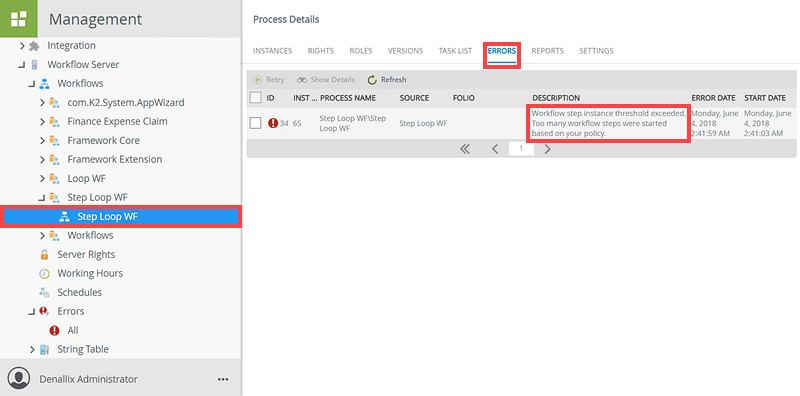Switch to the Instances tab

click(x=272, y=51)
